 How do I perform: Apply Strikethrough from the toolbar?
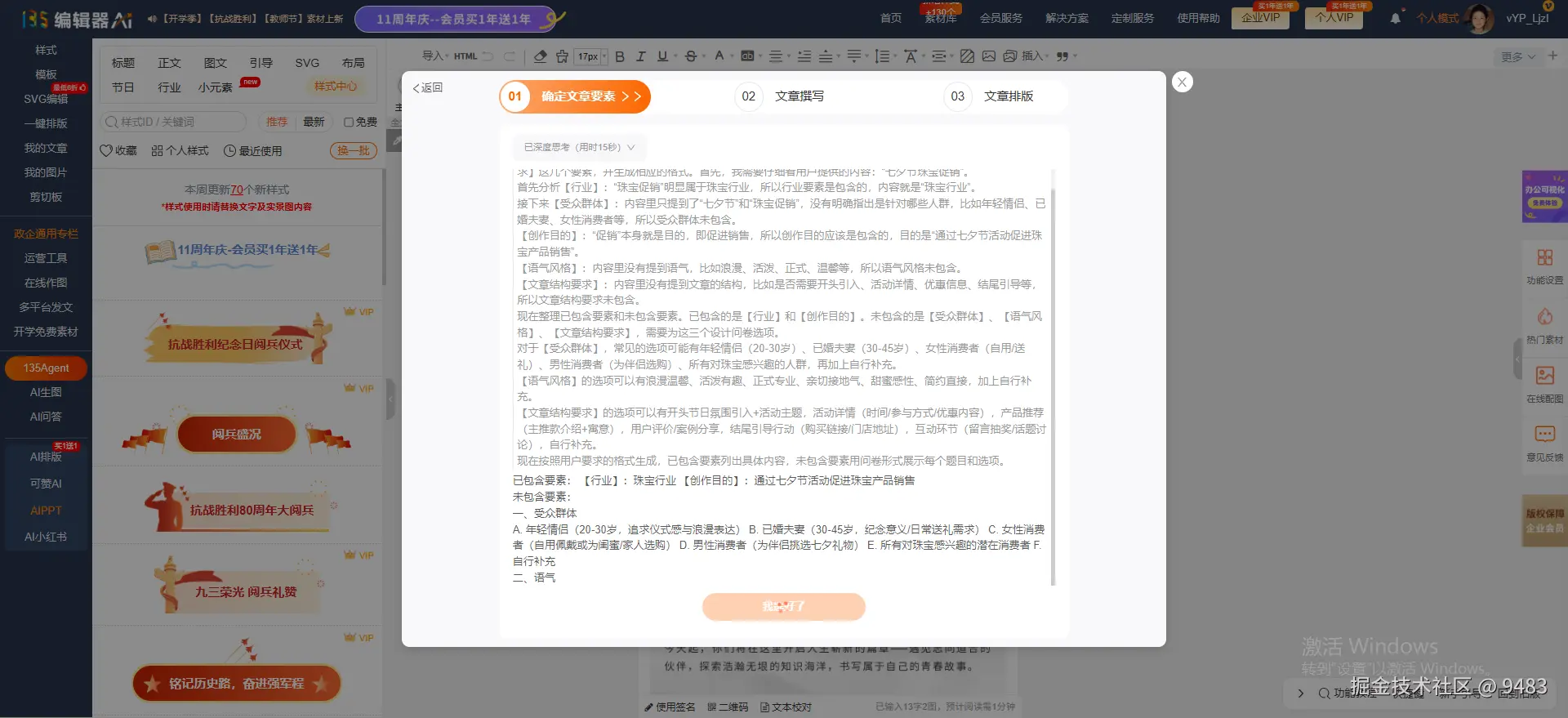coord(691,56)
